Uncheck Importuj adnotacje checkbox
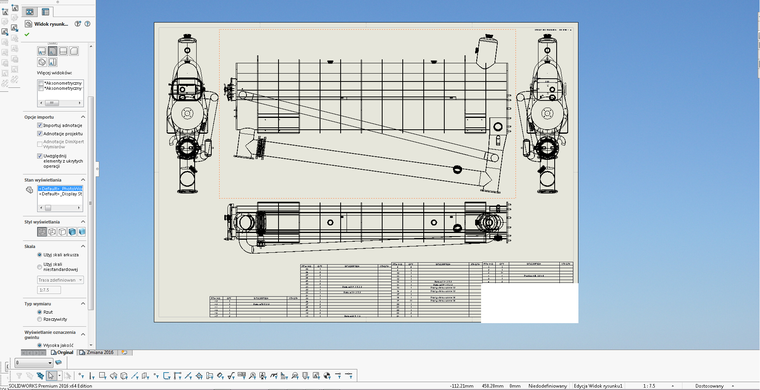 tap(40, 125)
